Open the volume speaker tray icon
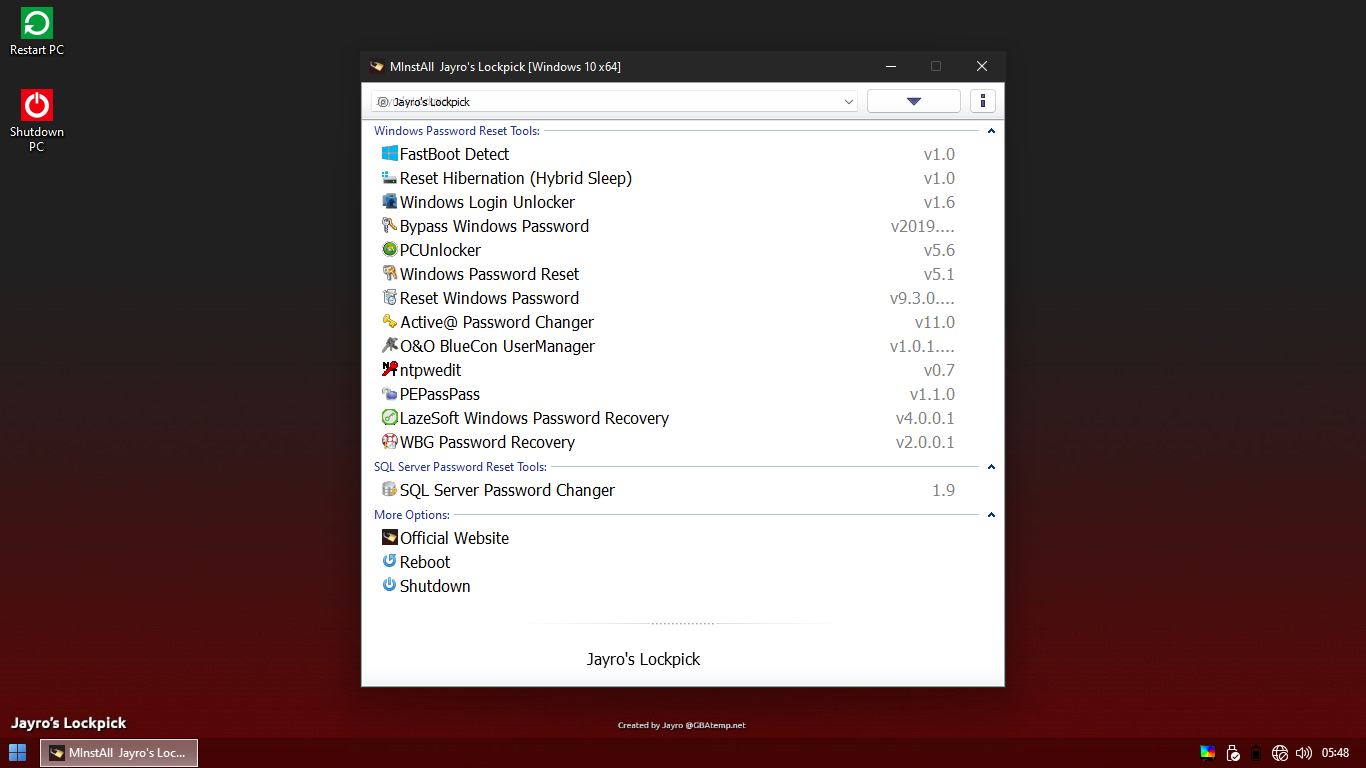Image resolution: width=1366 pixels, height=768 pixels. [1303, 753]
